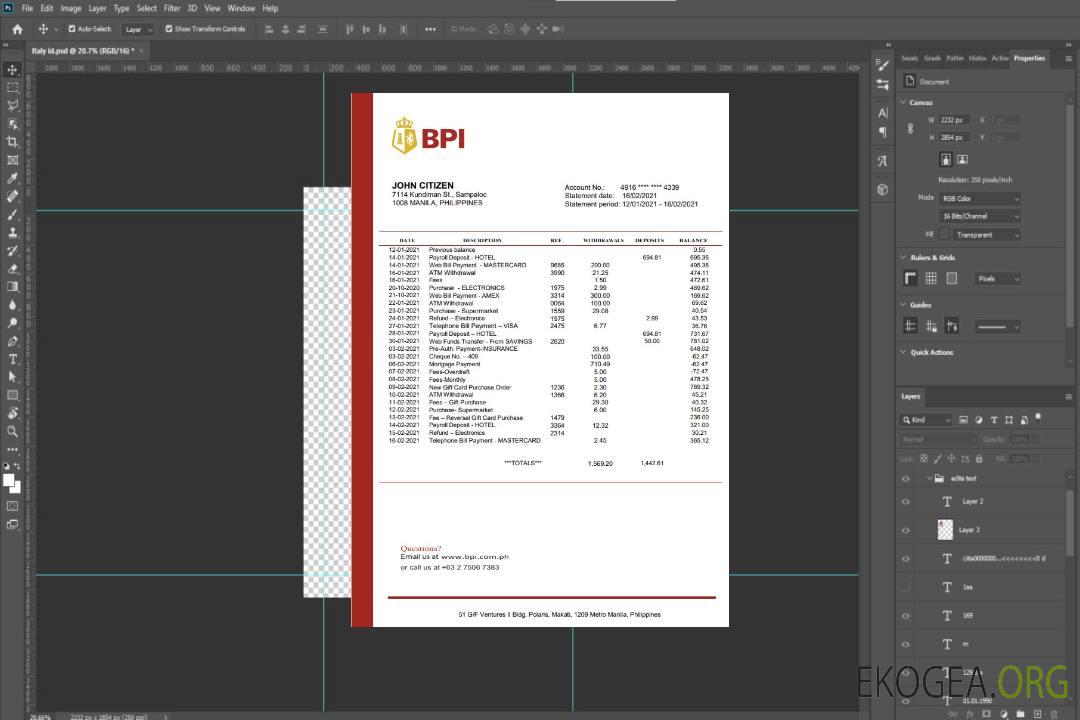Screen dimensions: 1080x720
Task: Select the Pen tool
Action: [12, 341]
